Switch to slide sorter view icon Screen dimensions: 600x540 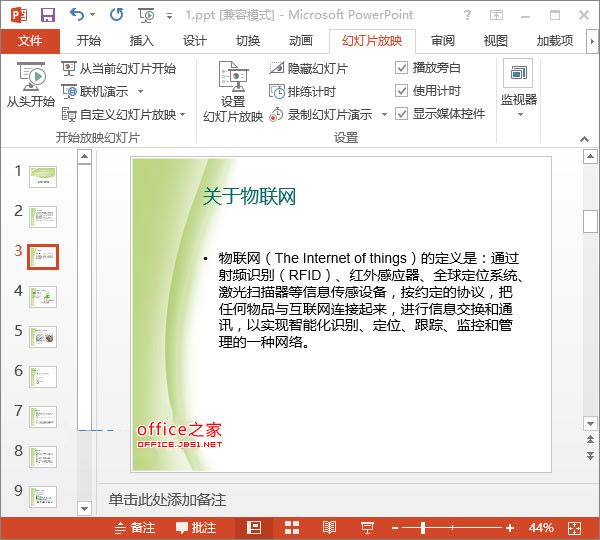click(293, 527)
